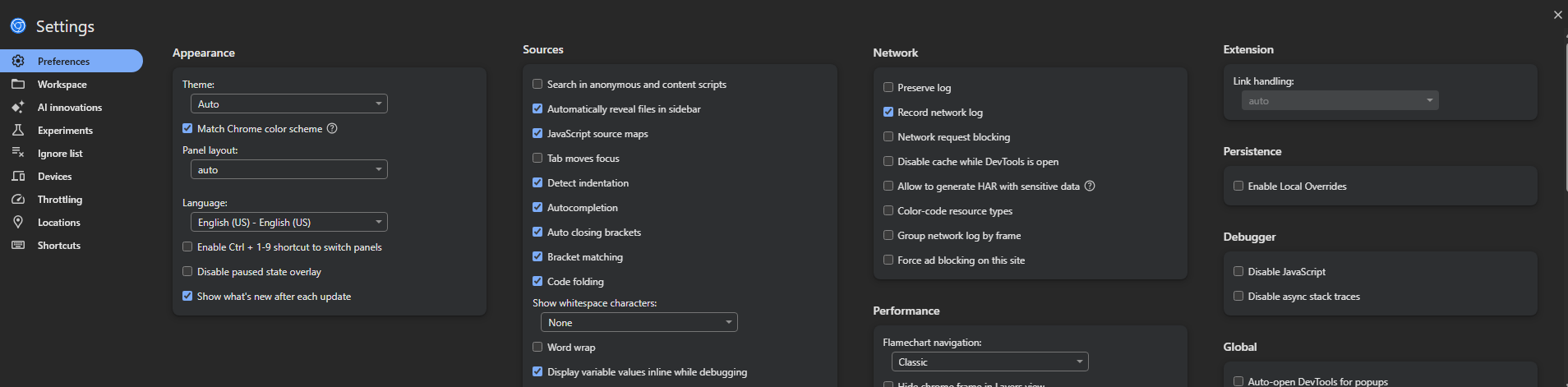
Task: Click the Ignore list icon
Action: pyautogui.click(x=18, y=153)
